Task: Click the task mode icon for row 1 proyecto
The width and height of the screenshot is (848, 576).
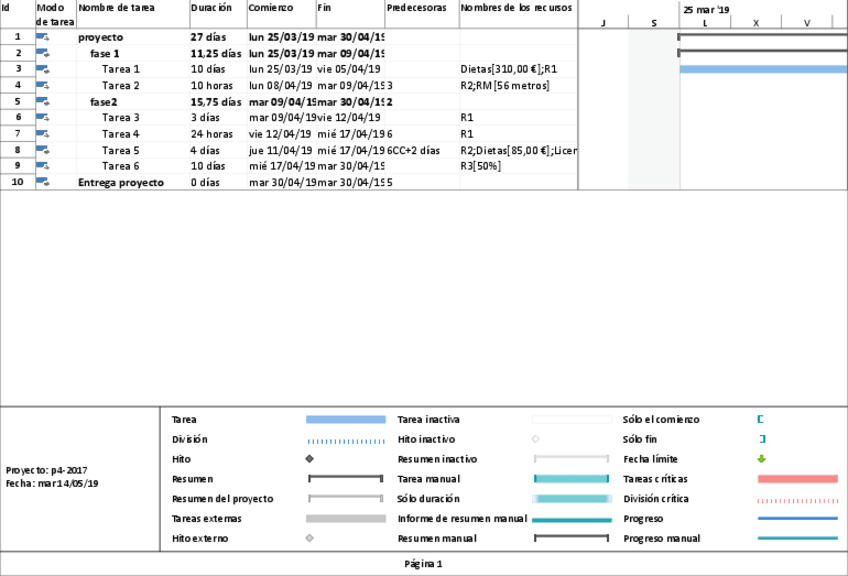Action: click(43, 37)
